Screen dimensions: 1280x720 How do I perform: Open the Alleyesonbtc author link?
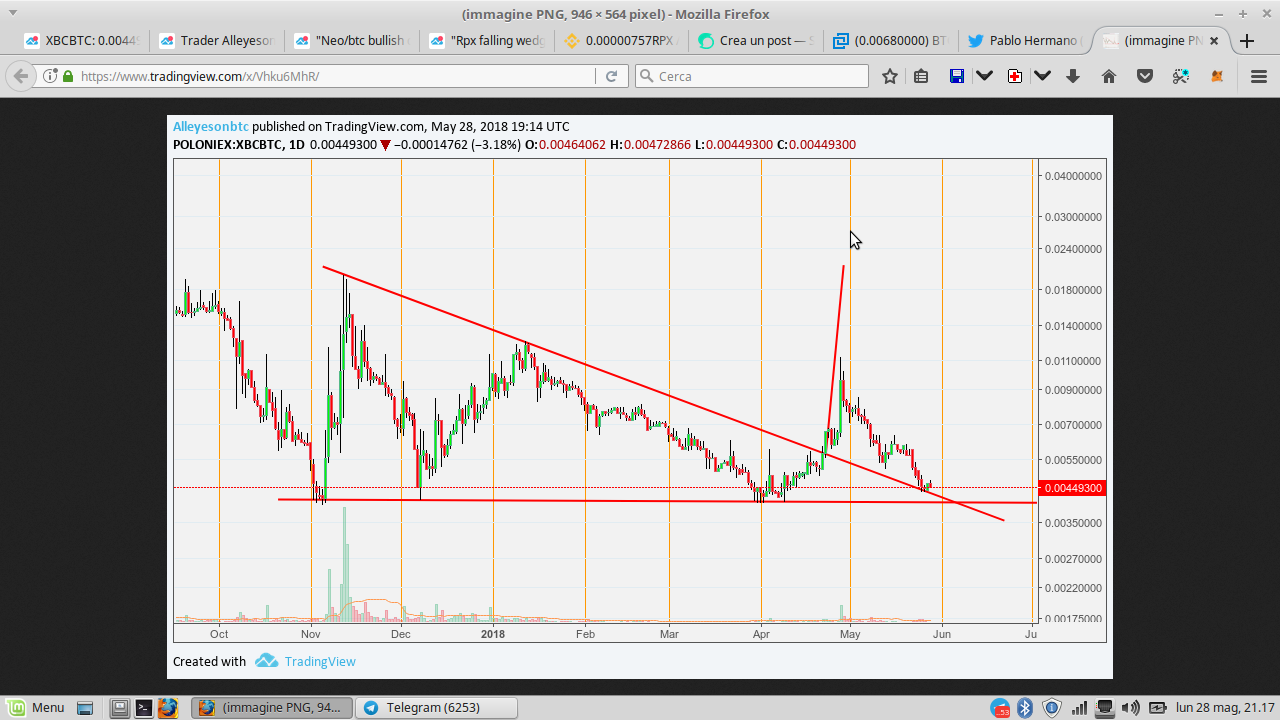[x=211, y=127]
